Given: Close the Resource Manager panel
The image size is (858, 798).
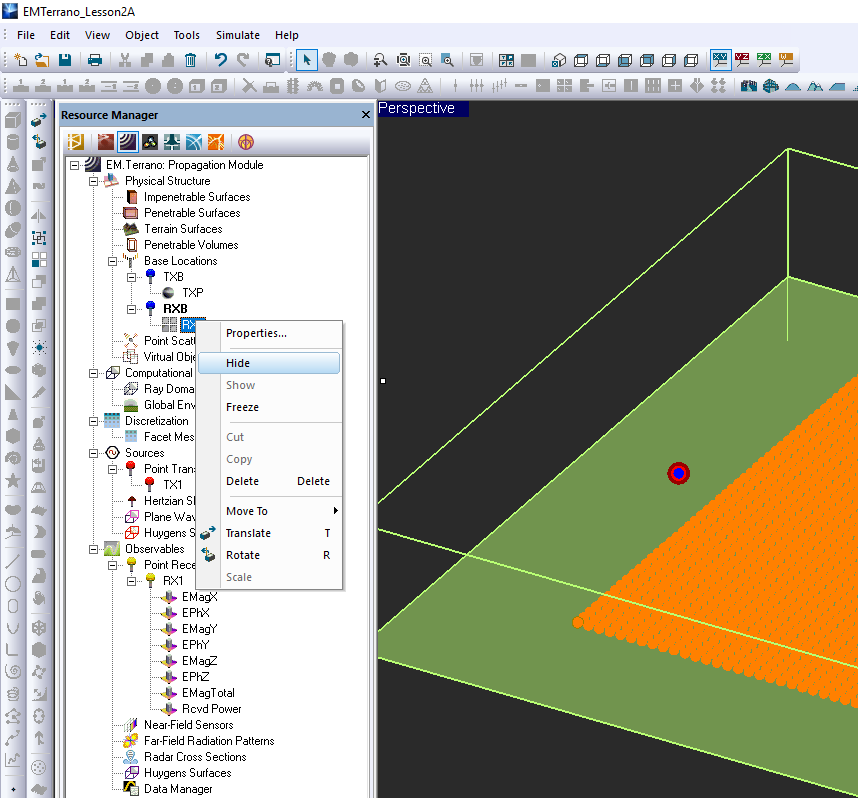Looking at the screenshot, I should (365, 115).
